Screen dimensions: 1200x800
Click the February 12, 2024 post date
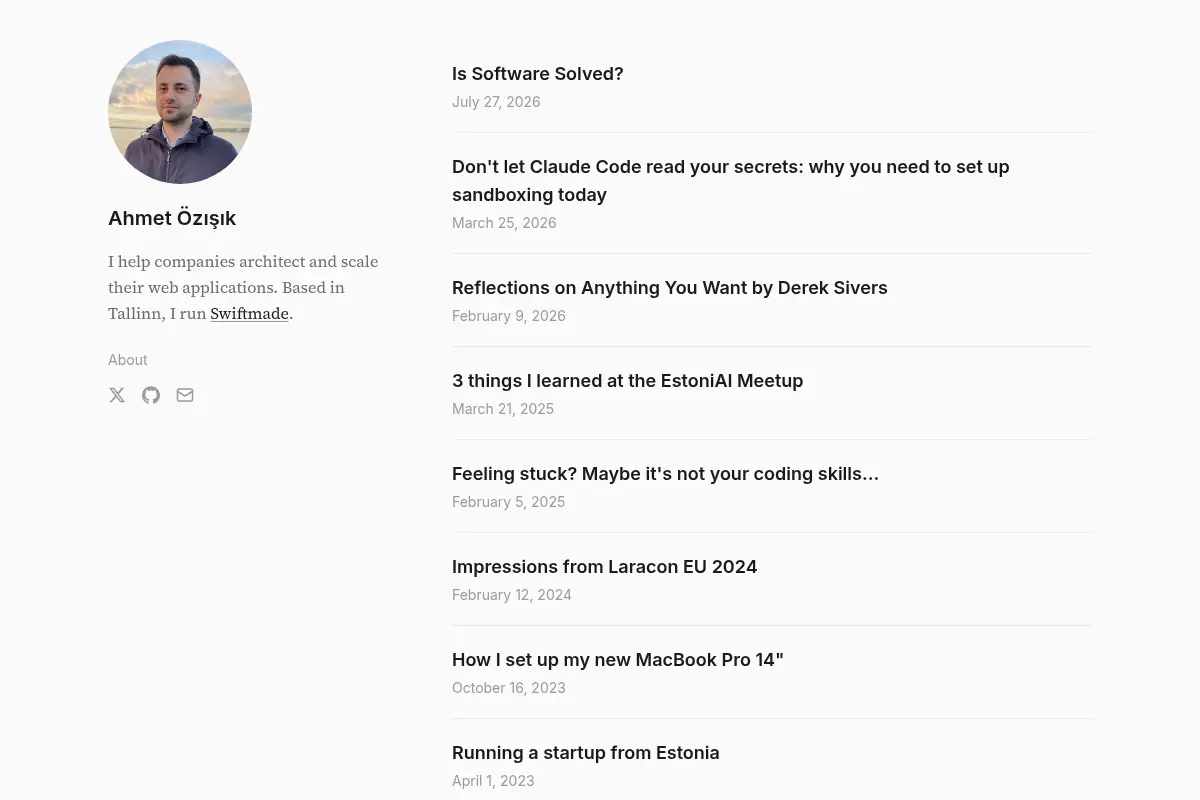[512, 595]
